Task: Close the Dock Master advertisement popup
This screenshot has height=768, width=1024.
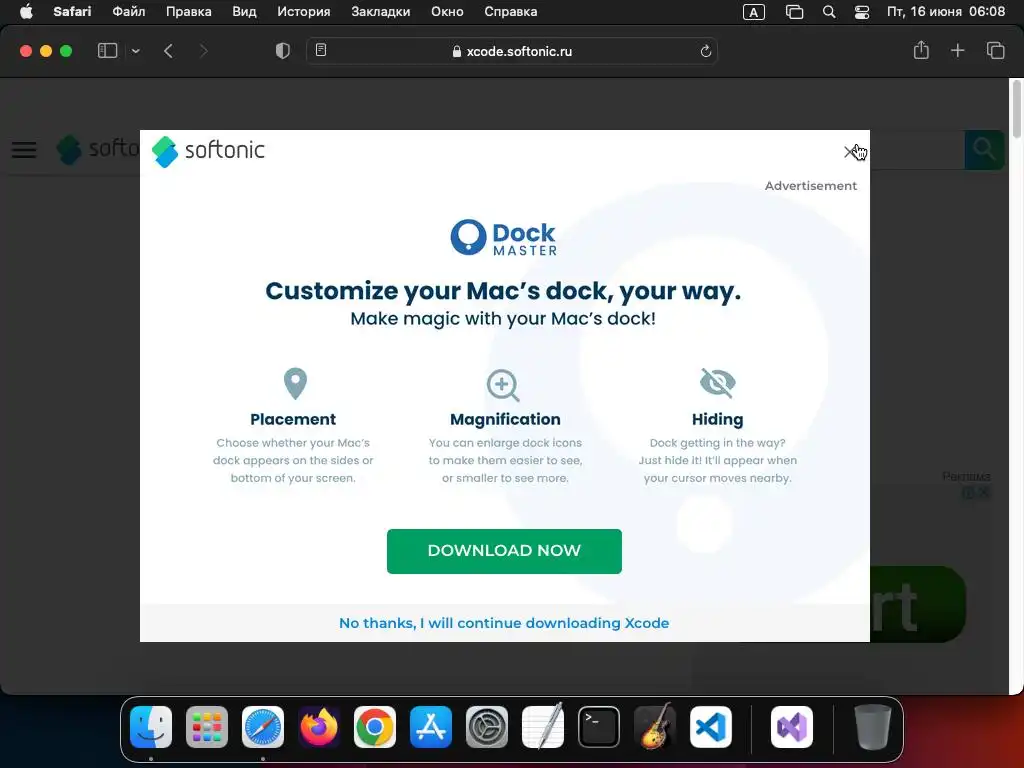Action: pos(850,152)
